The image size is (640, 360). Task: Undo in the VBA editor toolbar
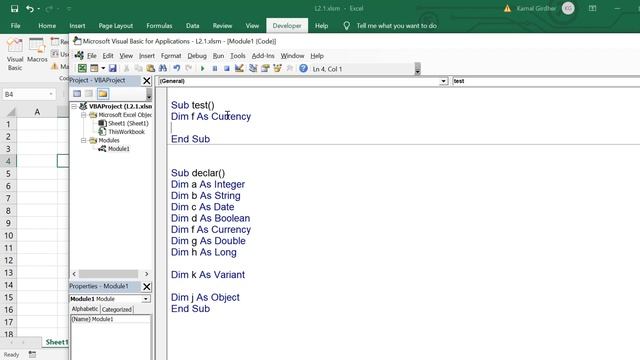(x=176, y=69)
